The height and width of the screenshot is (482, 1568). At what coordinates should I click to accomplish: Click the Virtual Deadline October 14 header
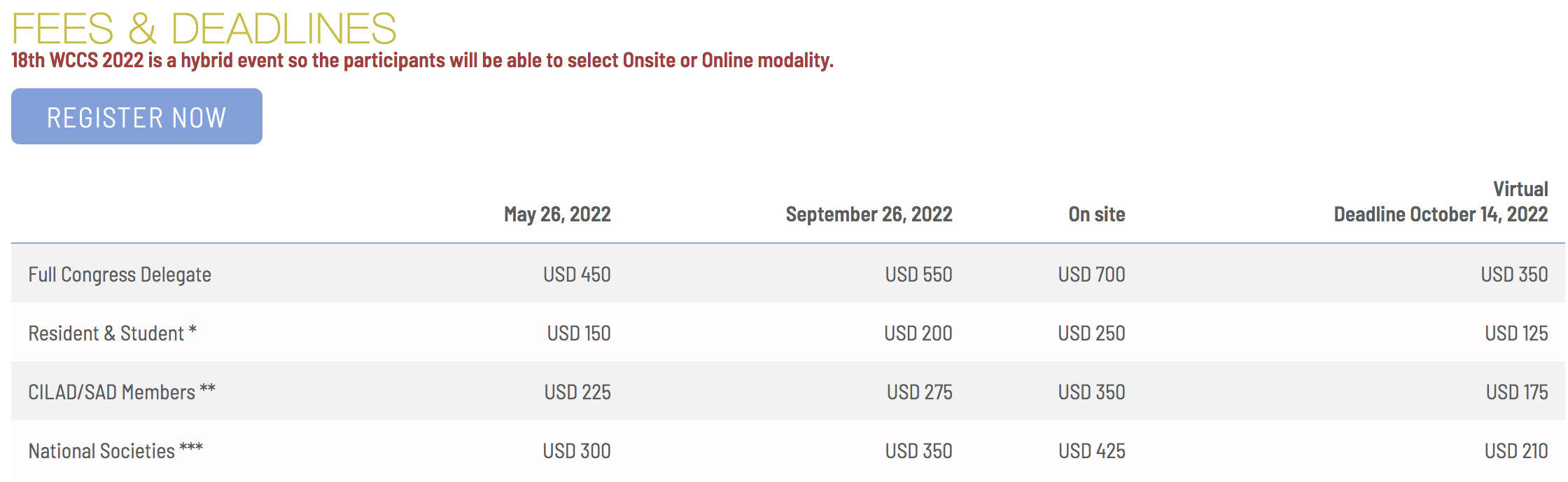pyautogui.click(x=1441, y=202)
